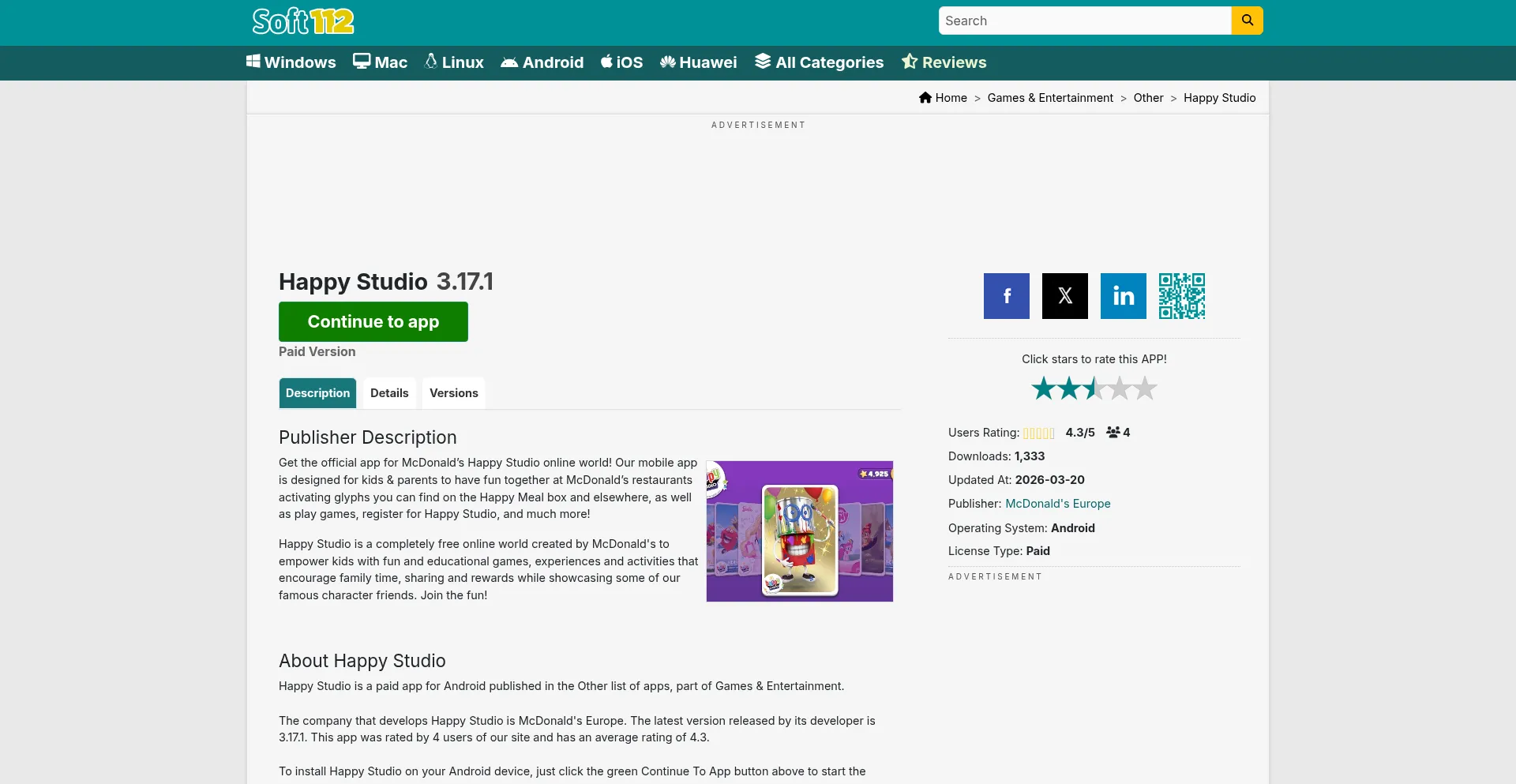The image size is (1516, 784).
Task: Click the green Continue to app button
Action: tap(373, 322)
